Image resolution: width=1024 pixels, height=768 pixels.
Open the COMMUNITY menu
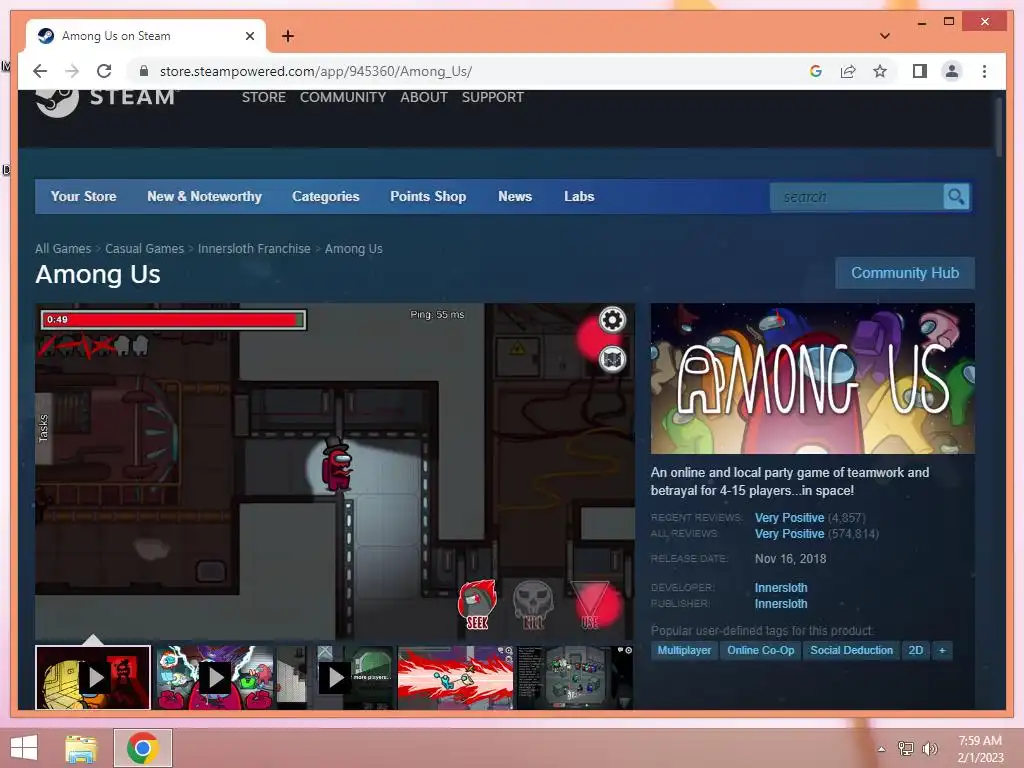pyautogui.click(x=343, y=97)
